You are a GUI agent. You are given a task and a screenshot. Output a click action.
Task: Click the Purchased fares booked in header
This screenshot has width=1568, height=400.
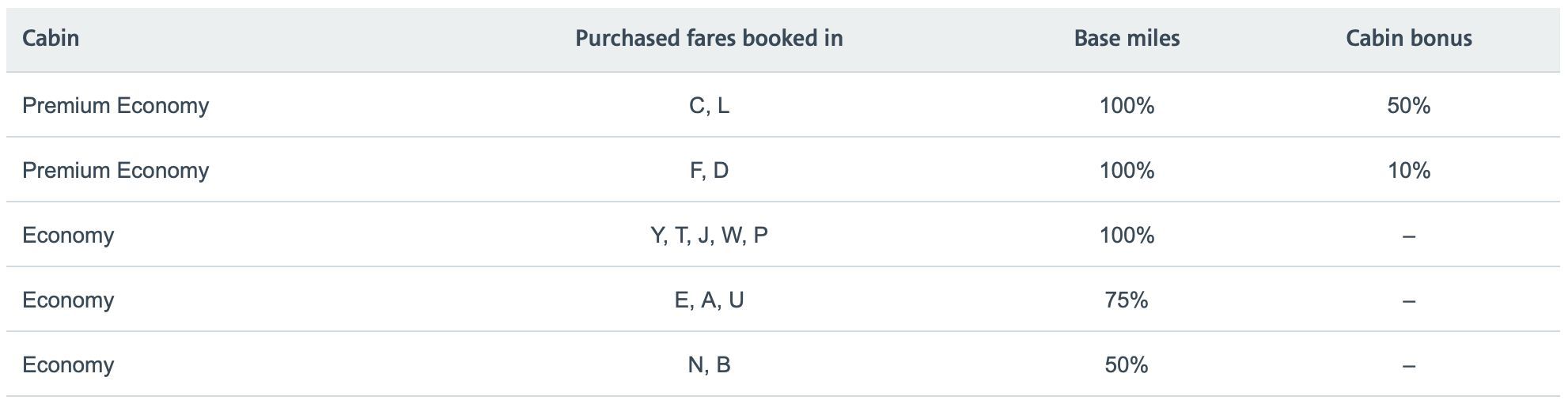(709, 38)
